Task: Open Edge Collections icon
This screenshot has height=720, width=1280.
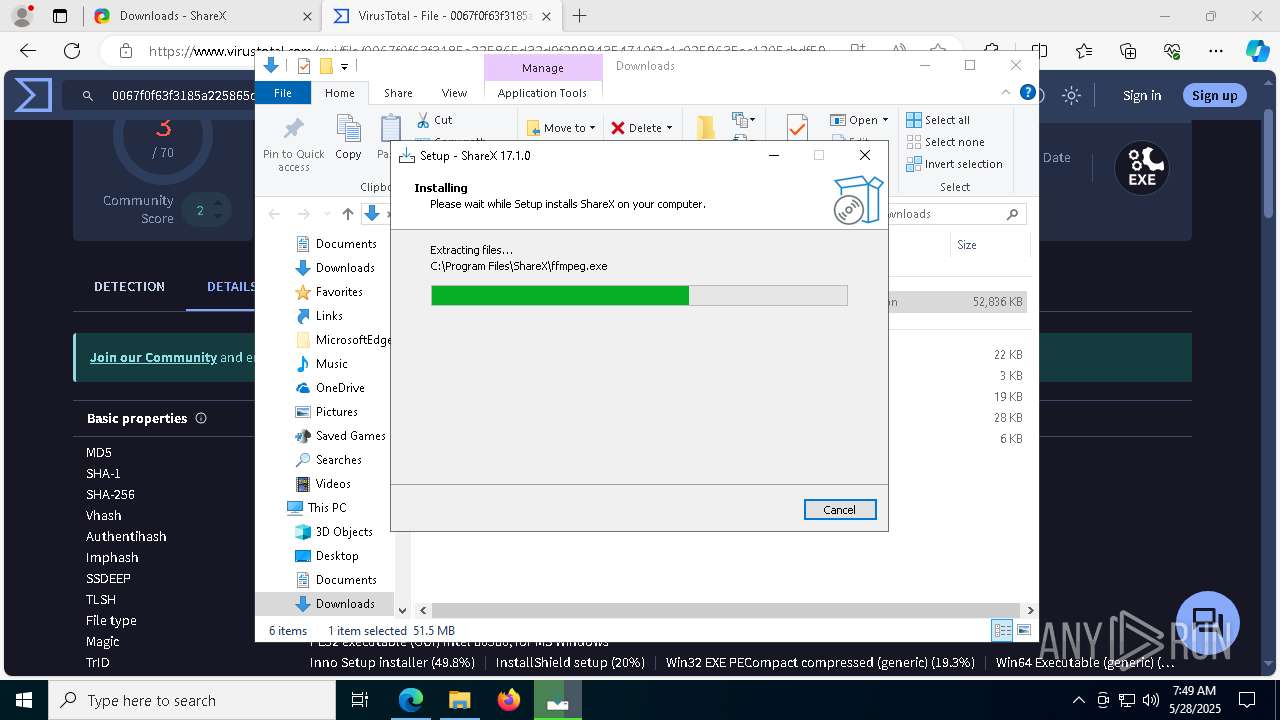Action: 1128,51
